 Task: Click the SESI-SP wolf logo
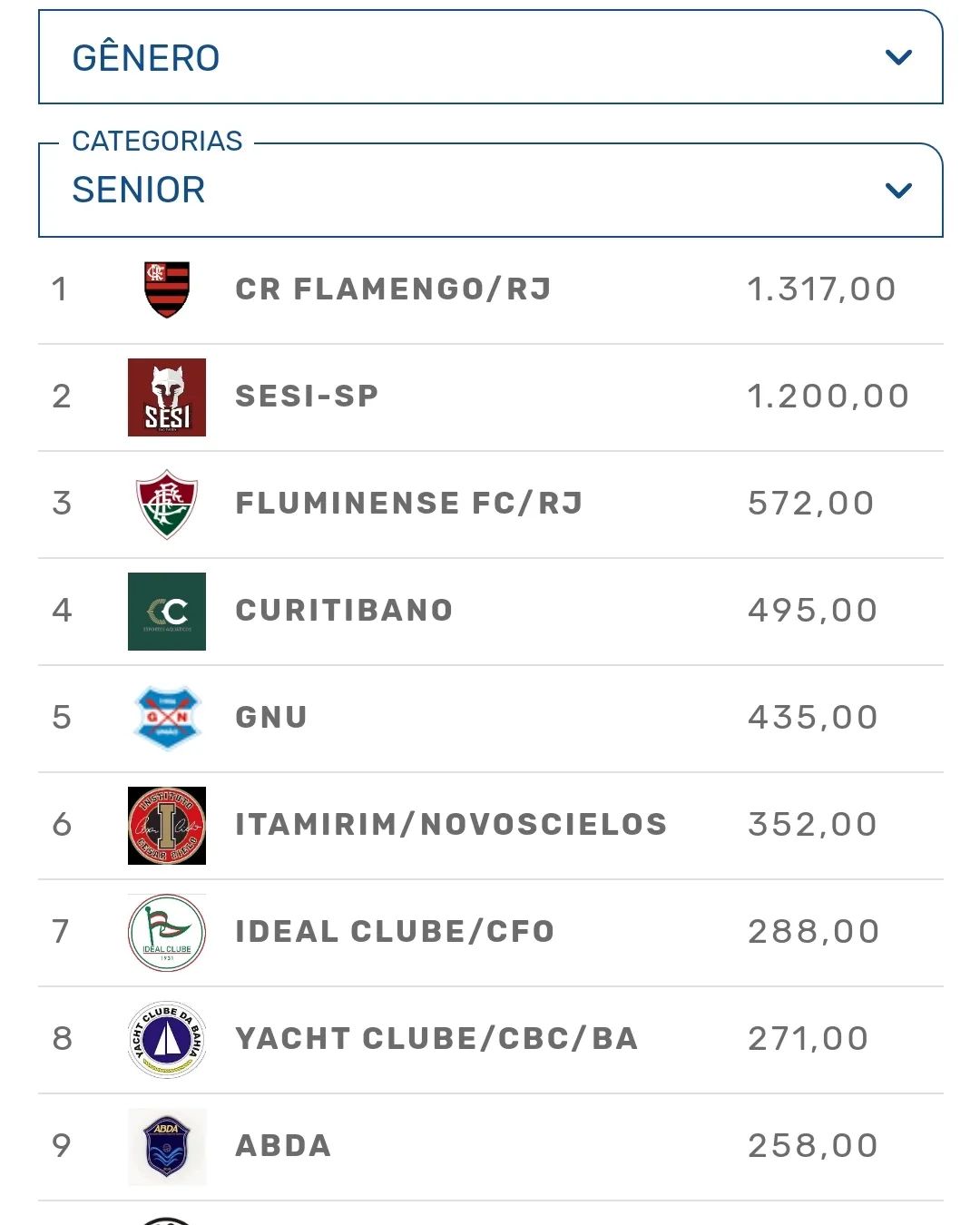coord(167,397)
